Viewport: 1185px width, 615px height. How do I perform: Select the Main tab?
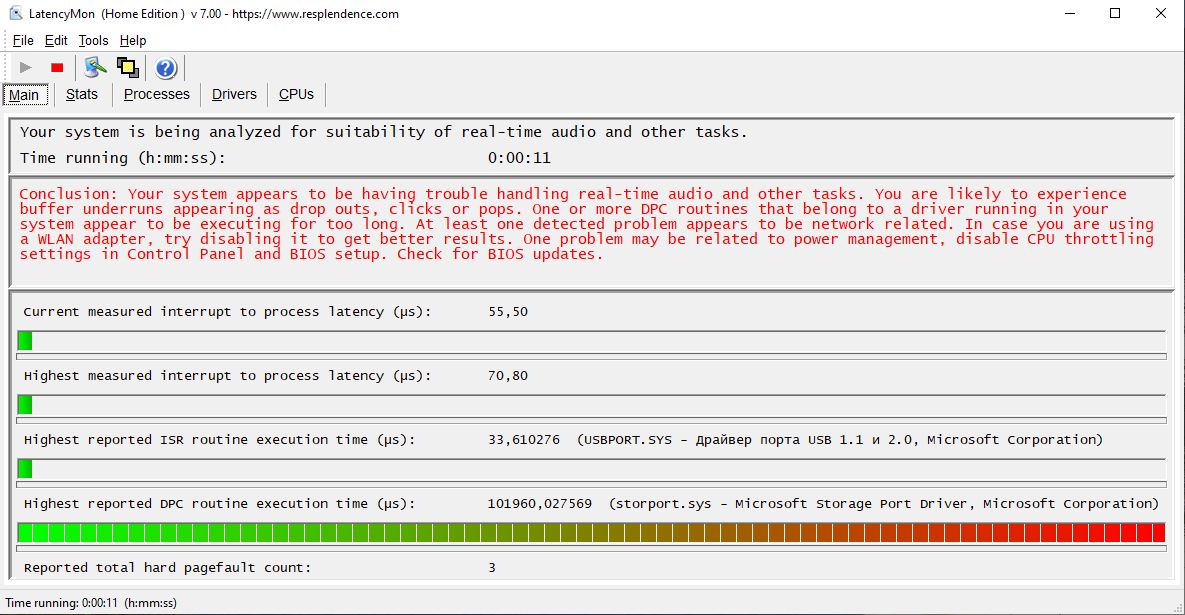tap(25, 95)
